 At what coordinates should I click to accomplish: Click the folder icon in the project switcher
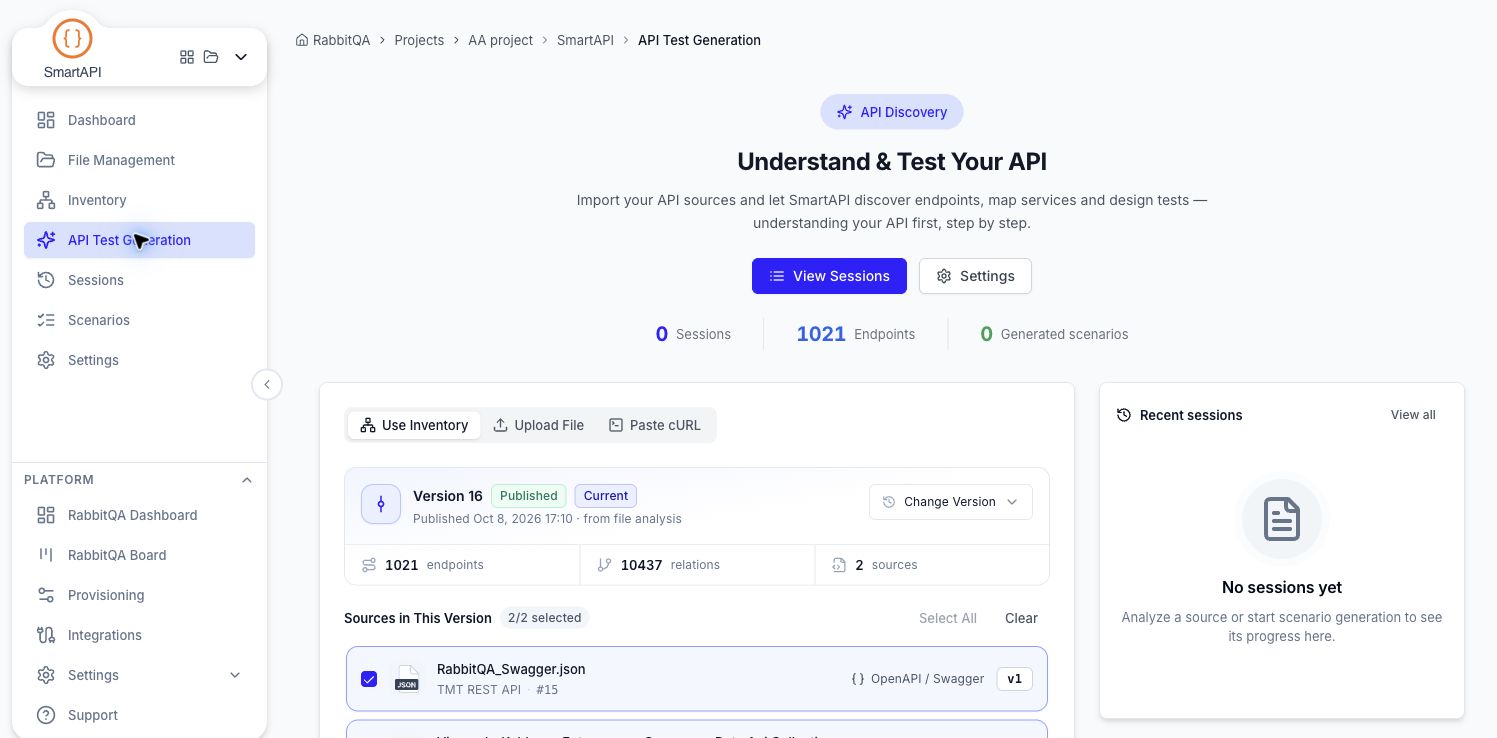(x=211, y=57)
